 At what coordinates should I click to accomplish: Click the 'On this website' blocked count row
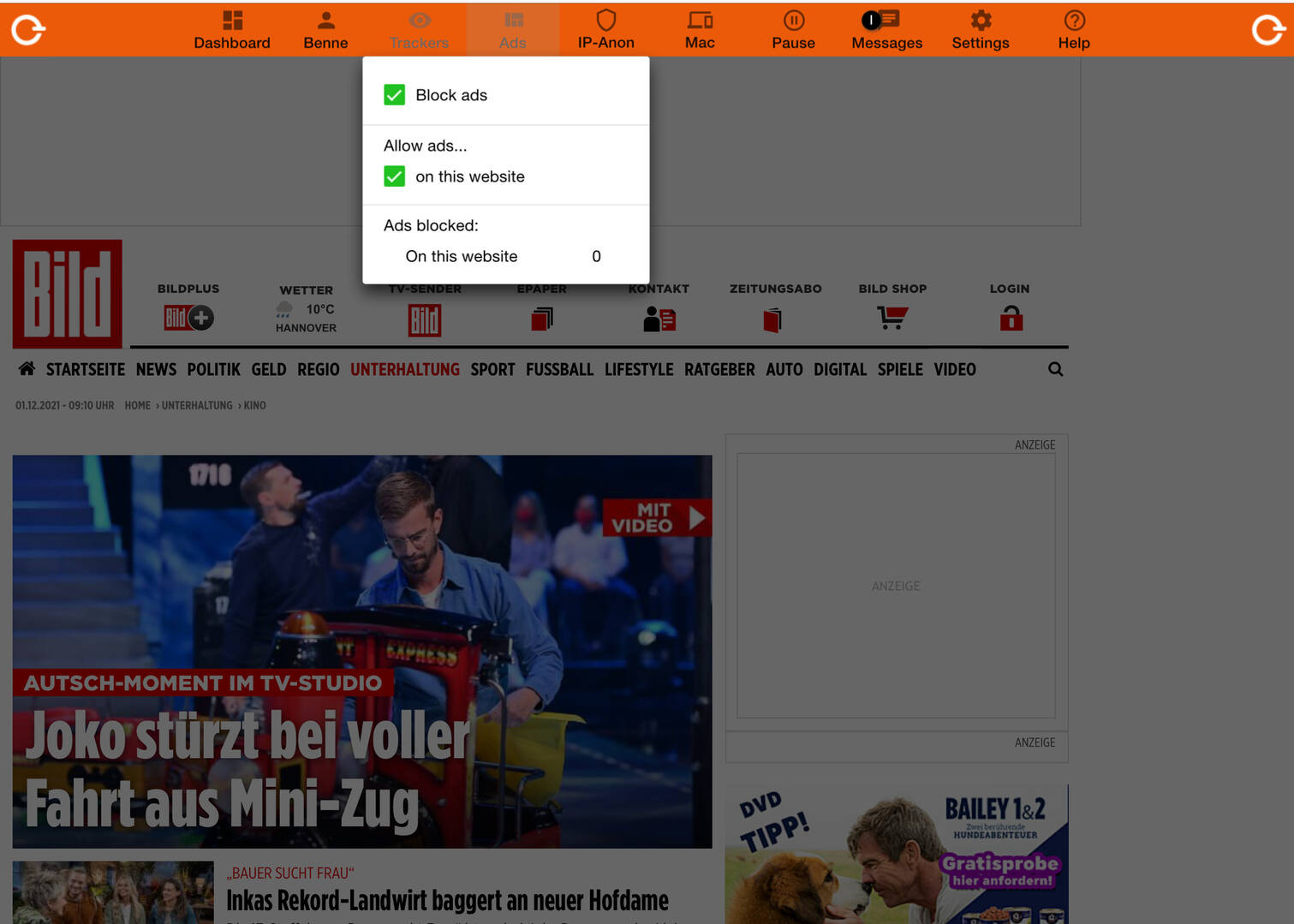[505, 257]
